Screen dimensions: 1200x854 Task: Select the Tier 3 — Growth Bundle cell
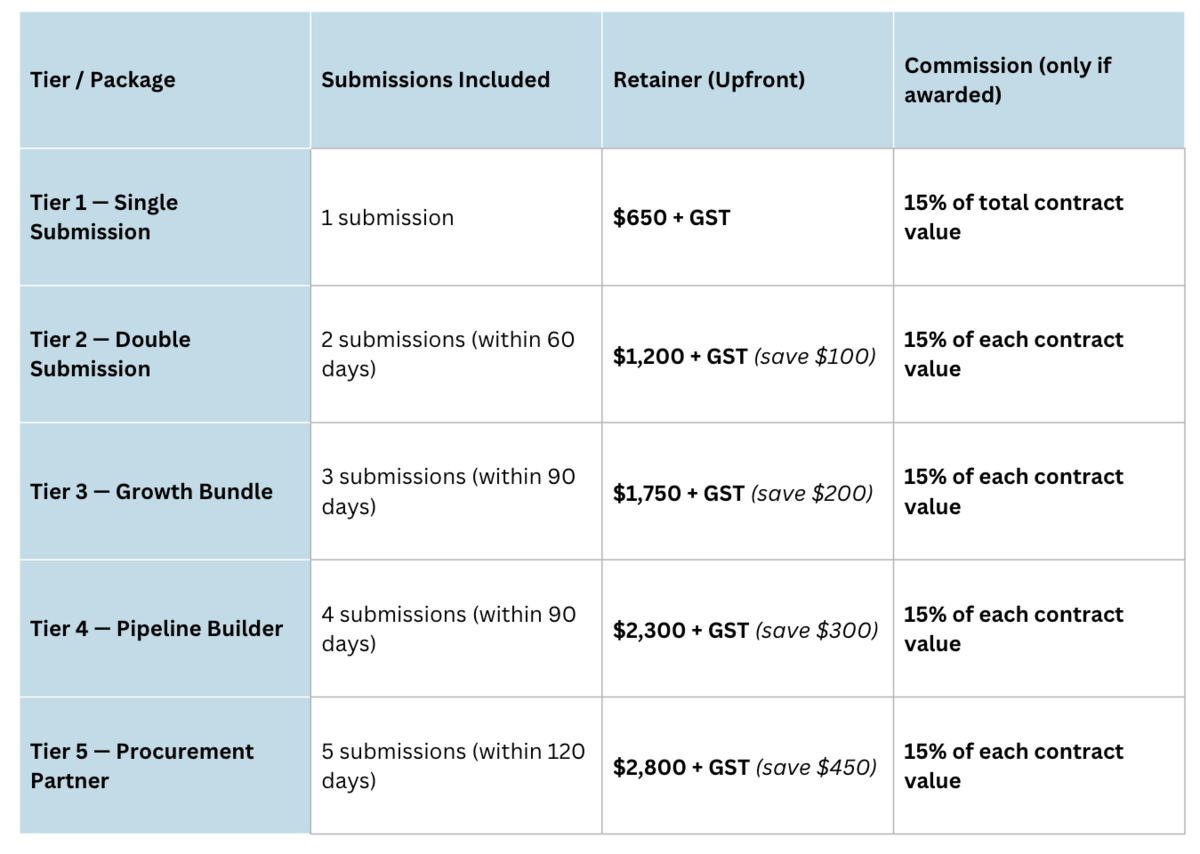click(x=151, y=491)
